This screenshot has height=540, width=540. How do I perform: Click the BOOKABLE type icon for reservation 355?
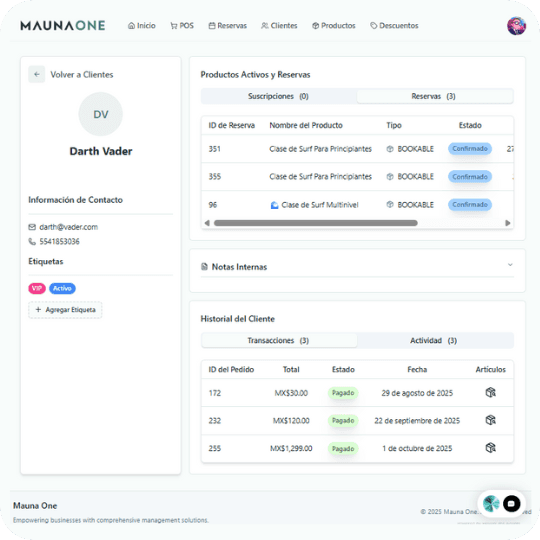[390, 177]
